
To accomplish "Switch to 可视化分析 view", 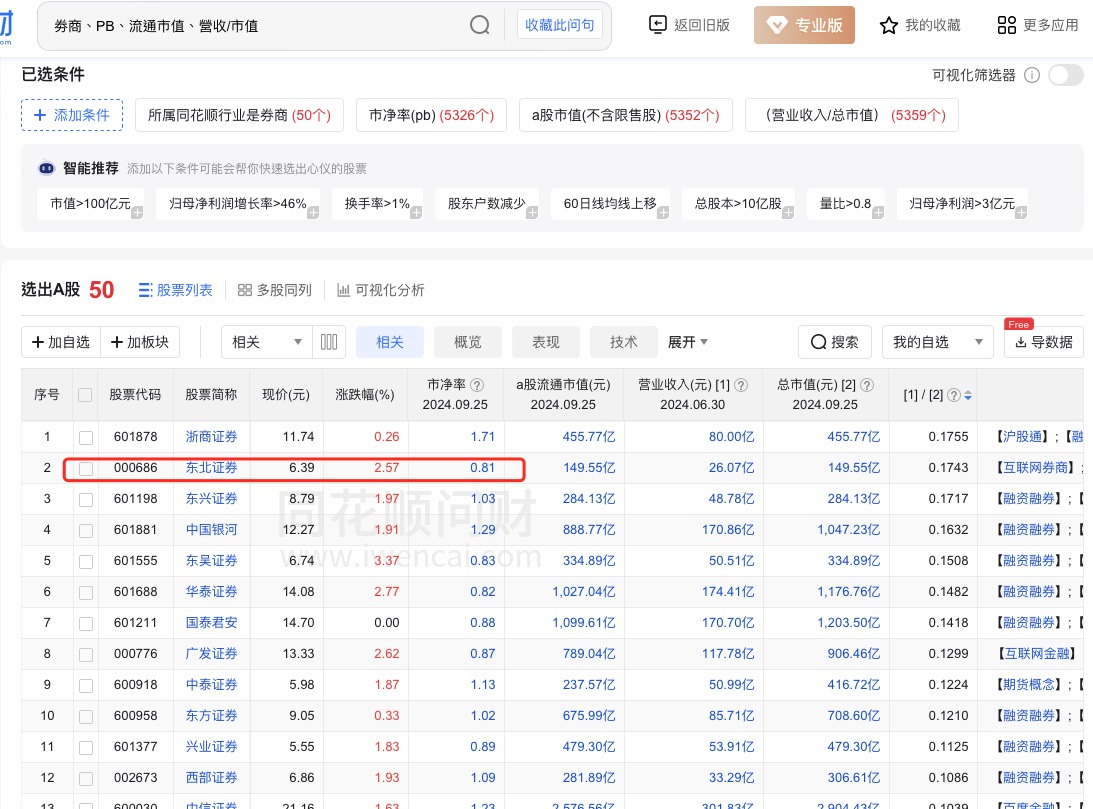I will tap(381, 291).
